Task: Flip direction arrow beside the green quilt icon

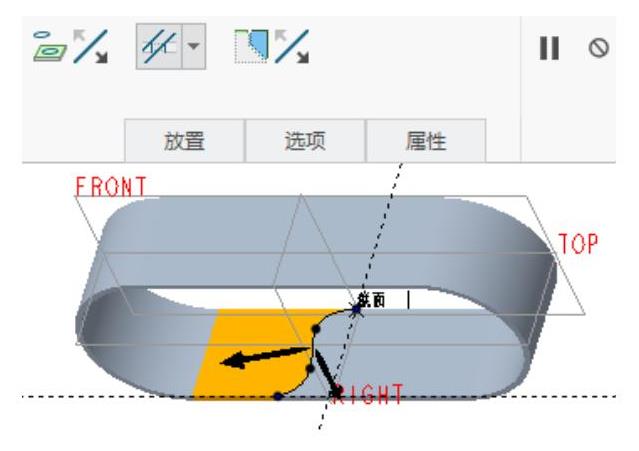Action: [90, 46]
